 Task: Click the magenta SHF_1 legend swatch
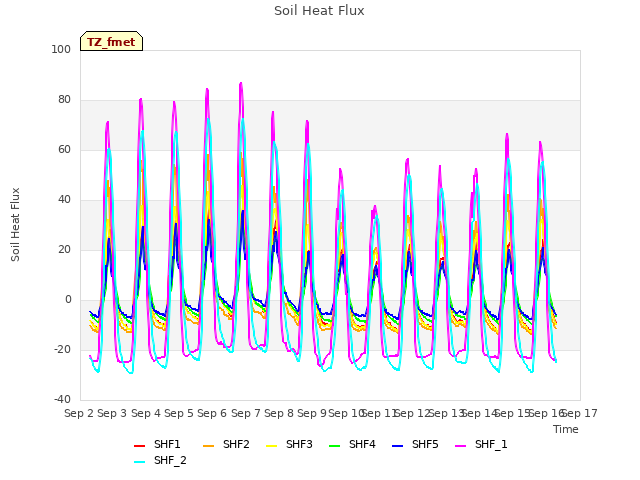click(x=460, y=446)
